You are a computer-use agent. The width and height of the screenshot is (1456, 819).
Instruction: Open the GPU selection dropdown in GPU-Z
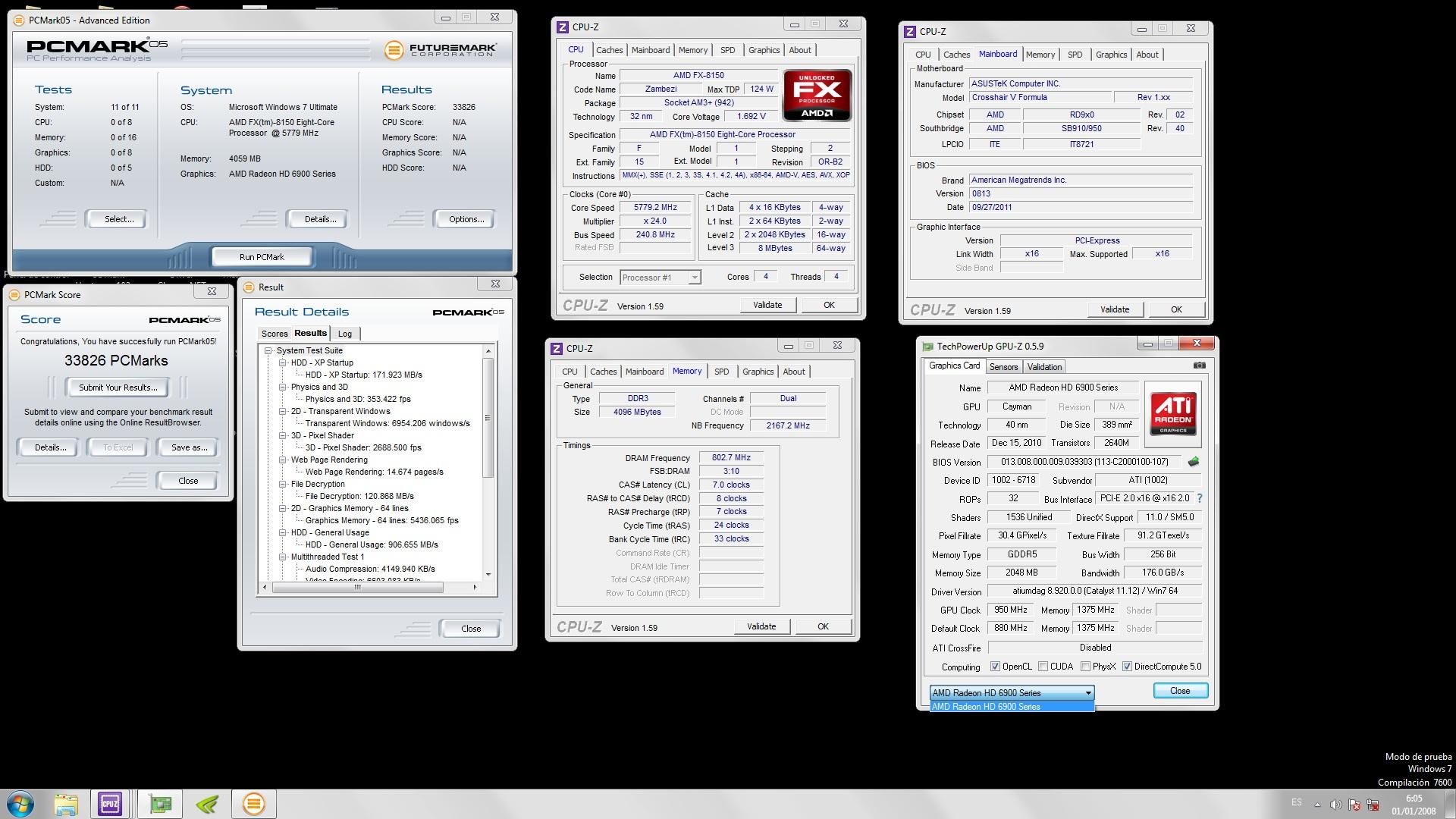1012,692
